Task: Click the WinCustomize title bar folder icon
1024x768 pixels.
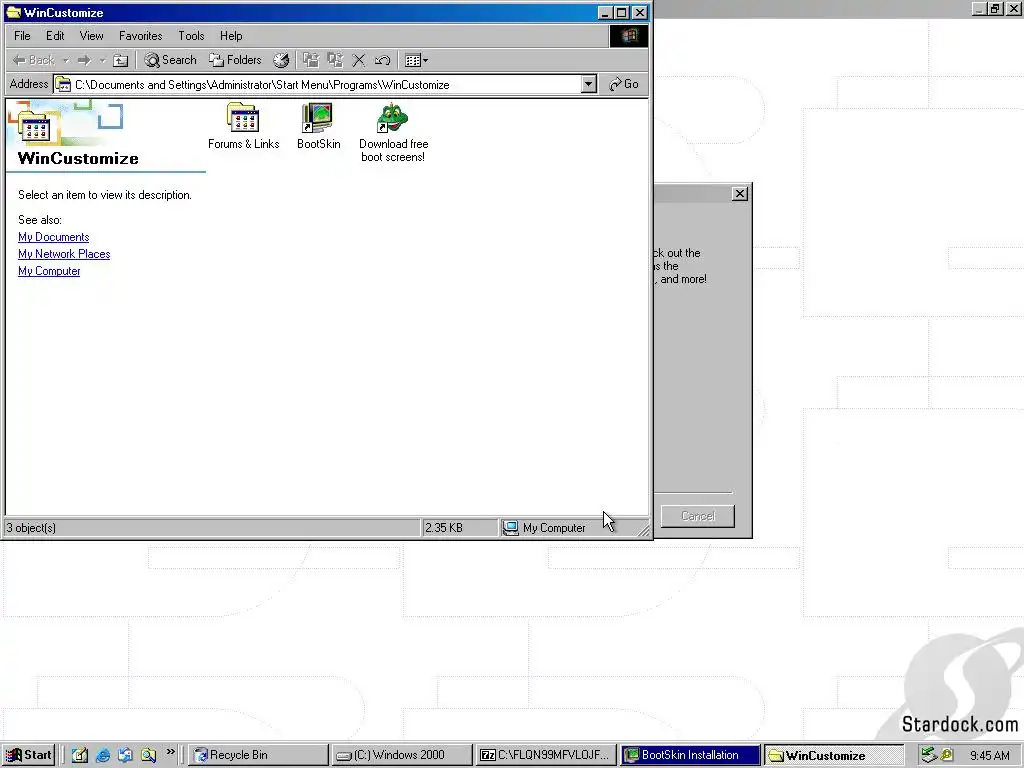Action: coord(14,12)
